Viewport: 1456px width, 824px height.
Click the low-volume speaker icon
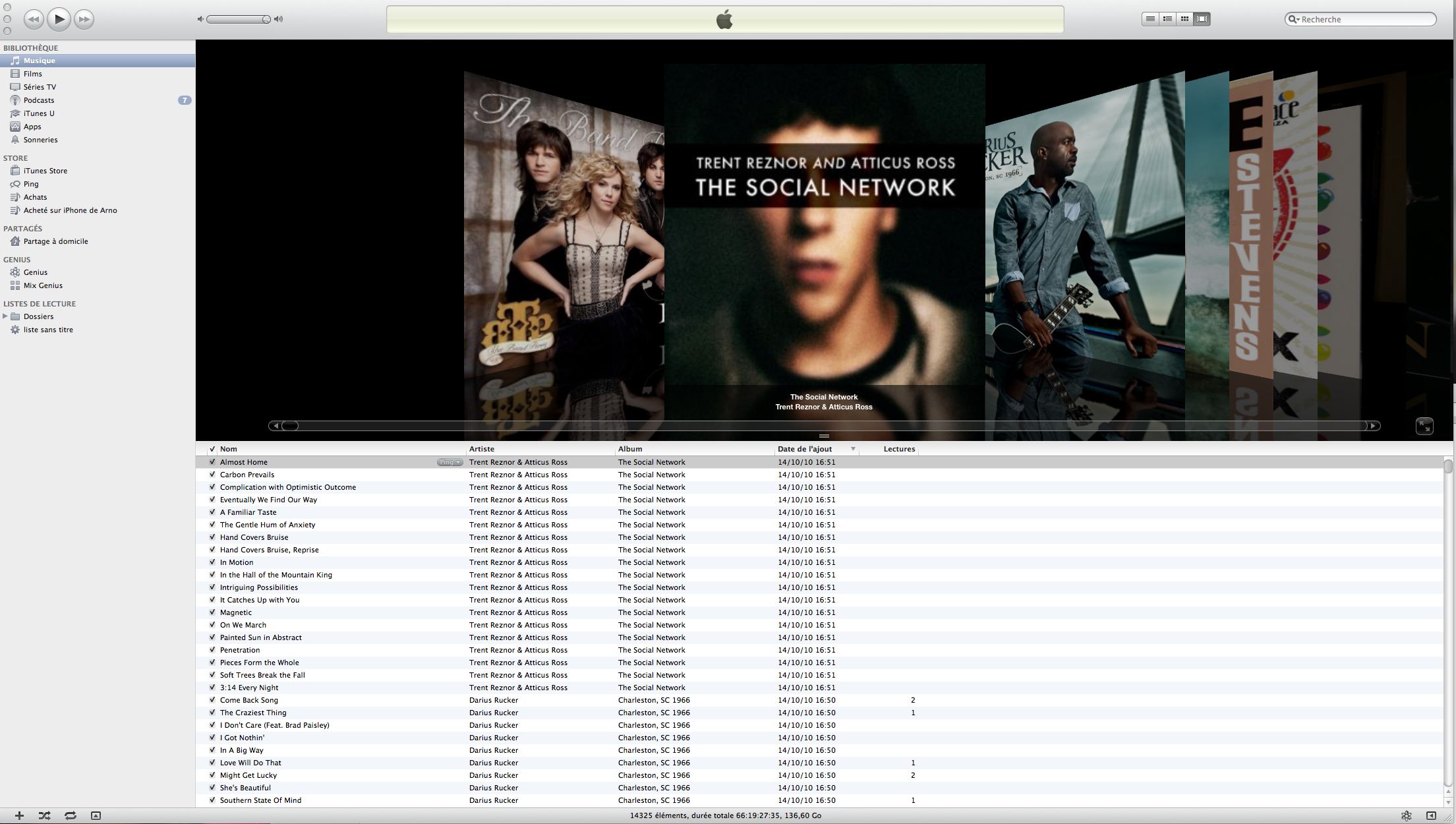[x=200, y=19]
